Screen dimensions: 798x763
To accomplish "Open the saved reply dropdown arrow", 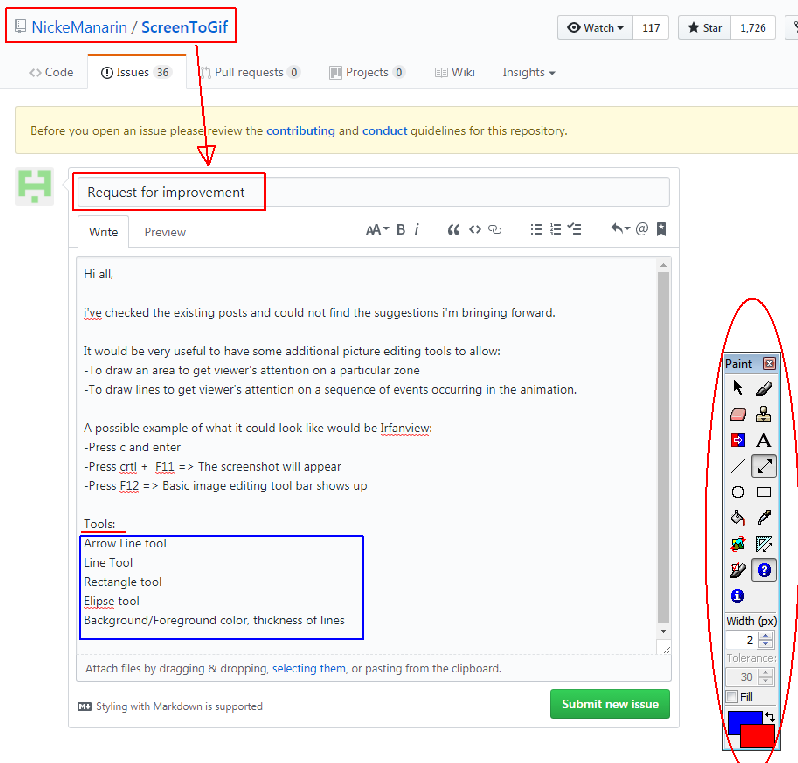I will click(620, 229).
